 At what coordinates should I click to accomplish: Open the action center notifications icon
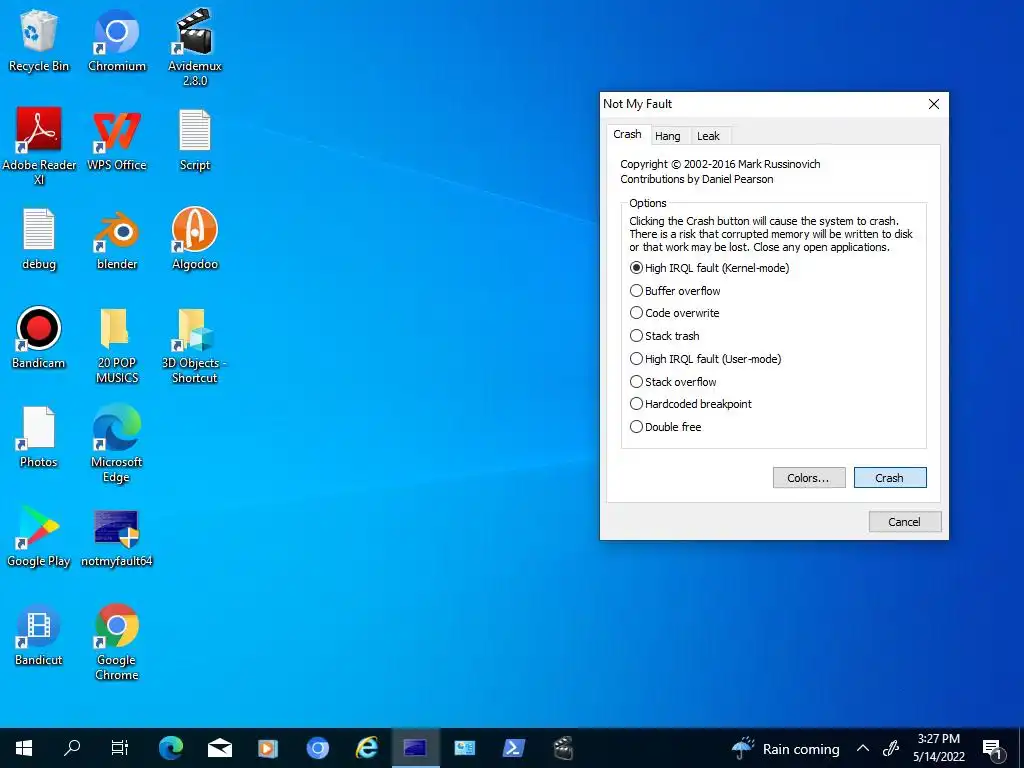click(993, 748)
